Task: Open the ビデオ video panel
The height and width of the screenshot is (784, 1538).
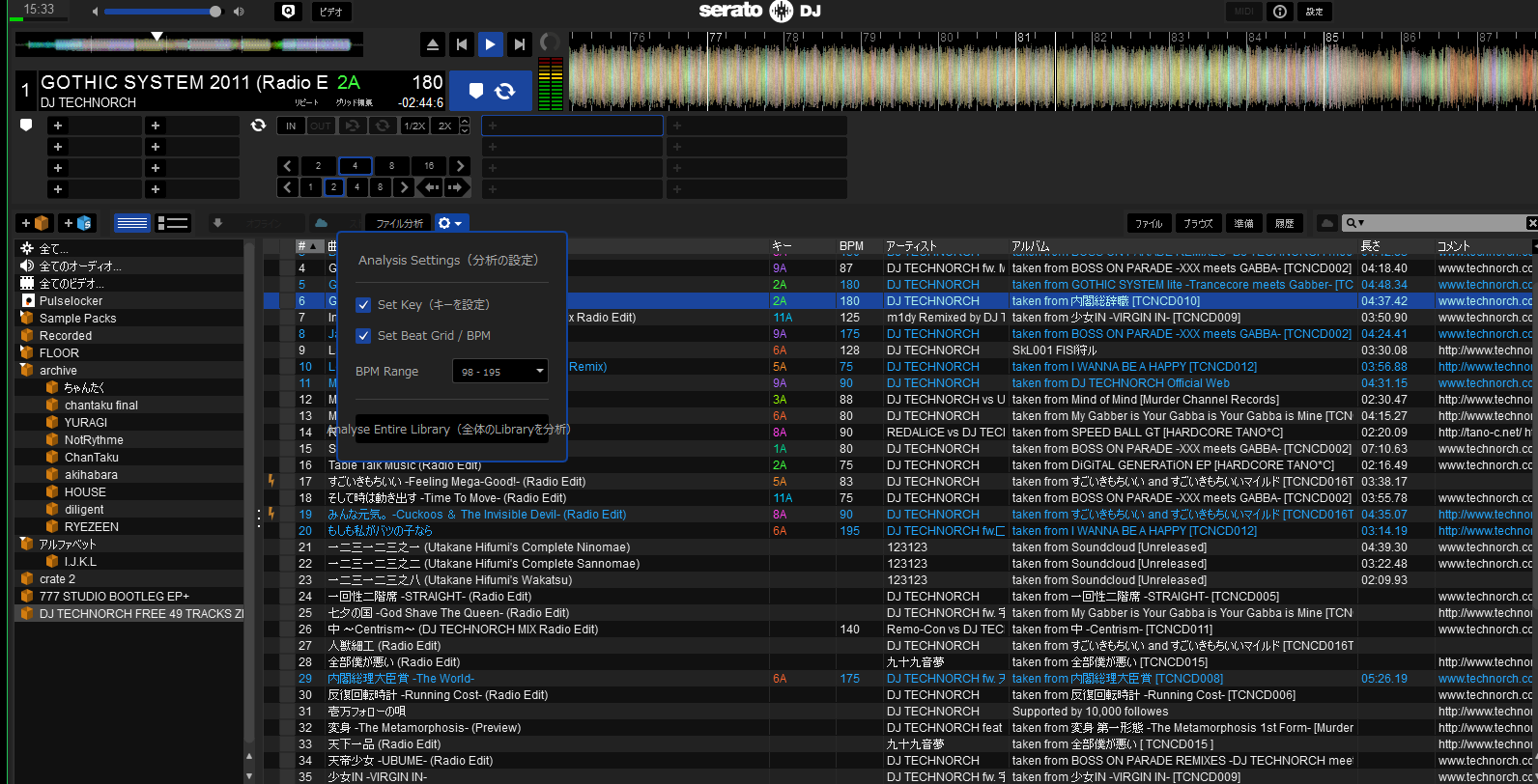Action: click(331, 12)
